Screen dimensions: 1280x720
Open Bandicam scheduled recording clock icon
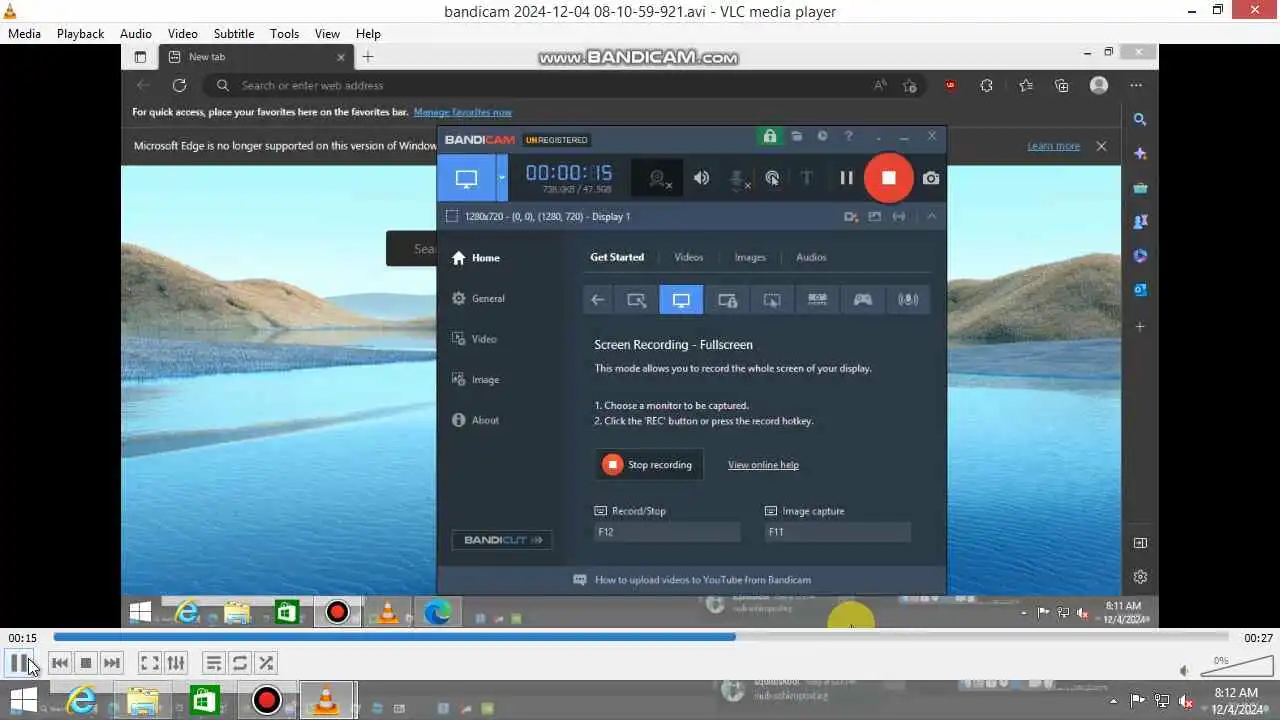pos(822,136)
